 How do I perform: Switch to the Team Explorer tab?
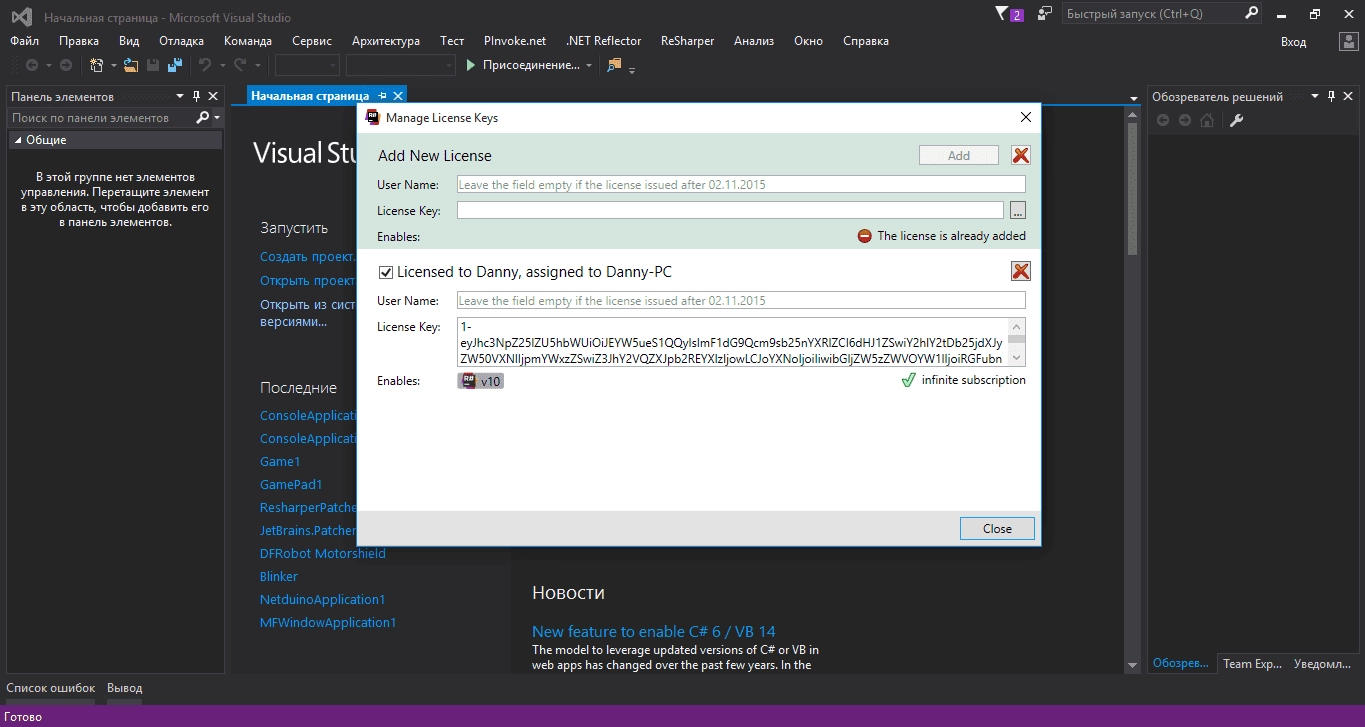coord(1252,663)
